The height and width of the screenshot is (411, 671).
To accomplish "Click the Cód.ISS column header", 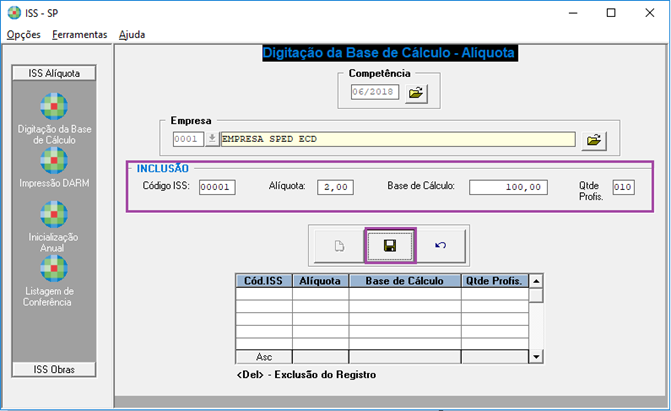I will pos(264,281).
